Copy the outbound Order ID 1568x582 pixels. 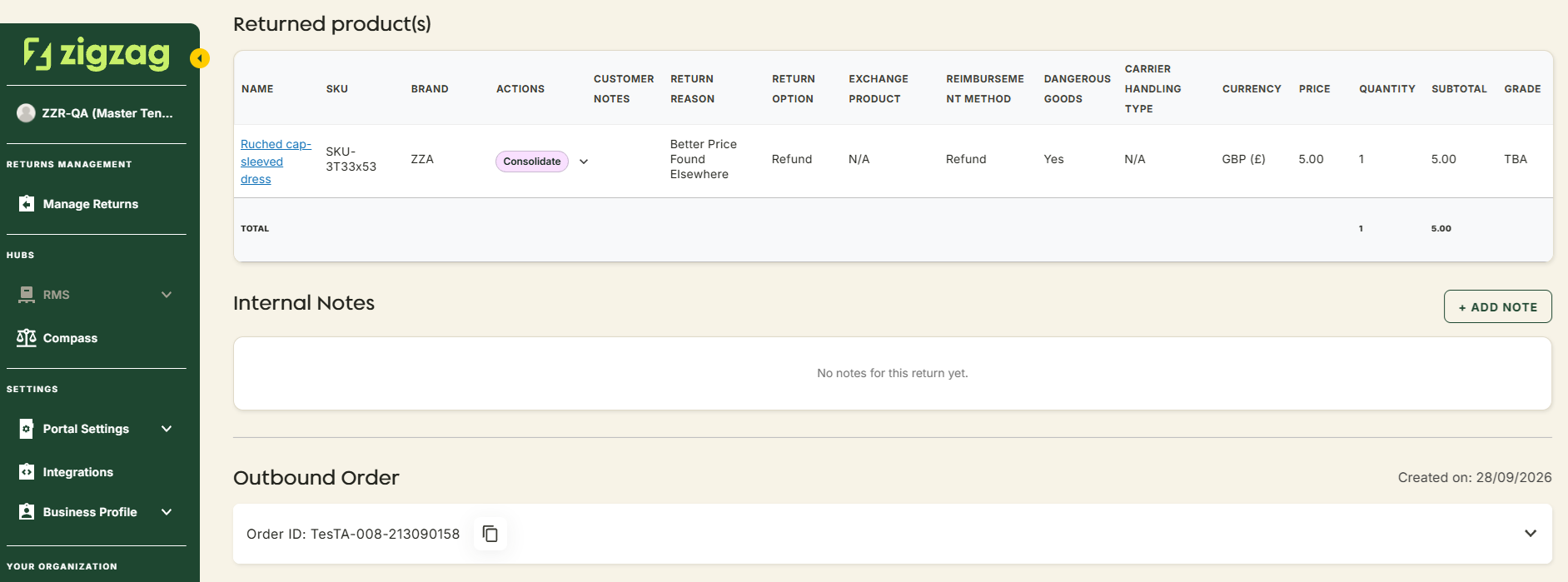(490, 534)
